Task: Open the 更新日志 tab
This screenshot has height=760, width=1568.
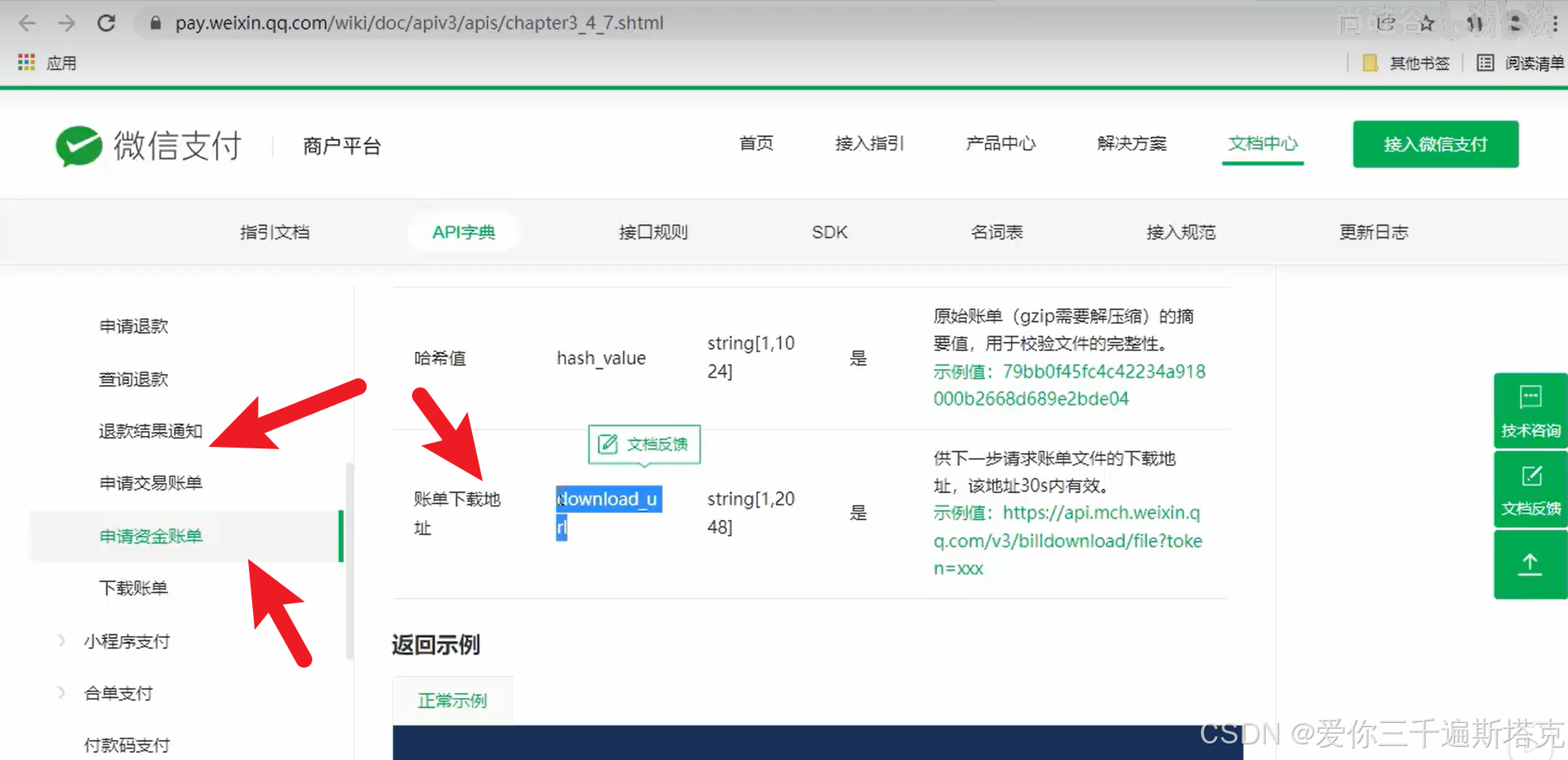Action: (1374, 232)
